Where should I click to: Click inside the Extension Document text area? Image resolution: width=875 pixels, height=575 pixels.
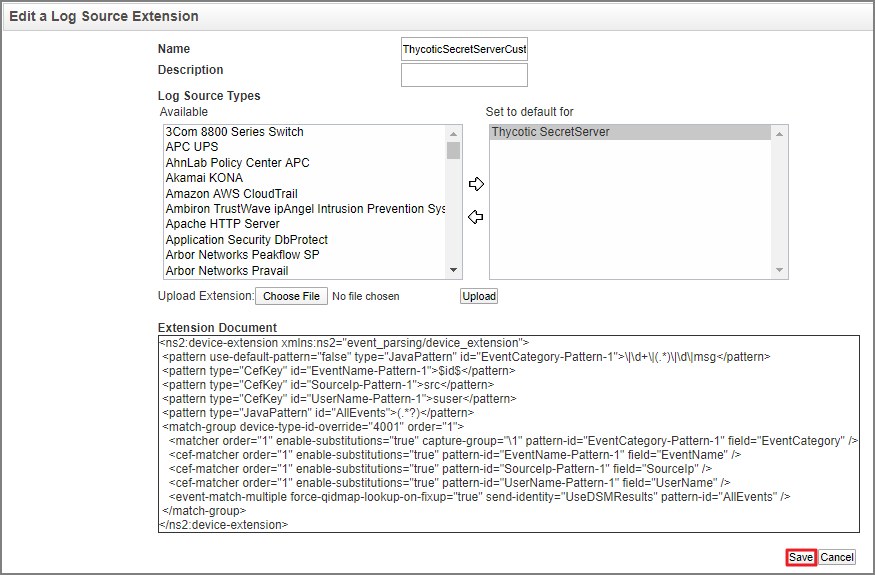(508, 434)
